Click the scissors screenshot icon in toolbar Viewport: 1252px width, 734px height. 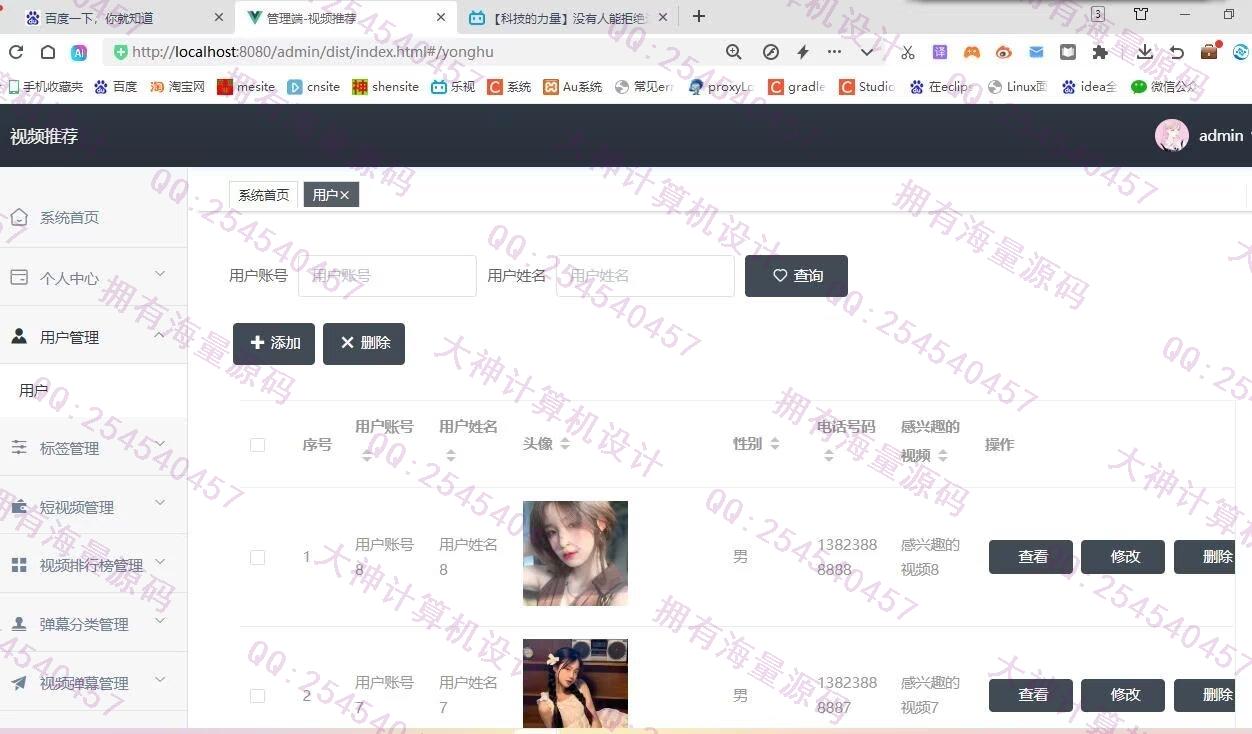(x=907, y=52)
